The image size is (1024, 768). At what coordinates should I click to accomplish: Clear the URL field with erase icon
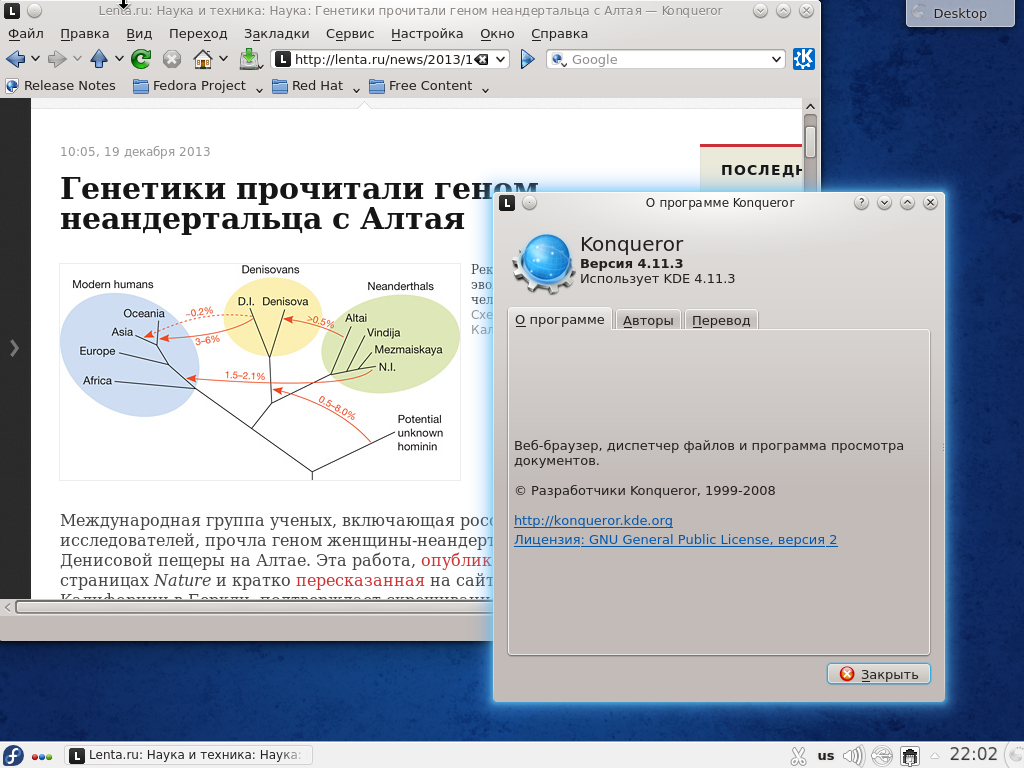point(481,59)
